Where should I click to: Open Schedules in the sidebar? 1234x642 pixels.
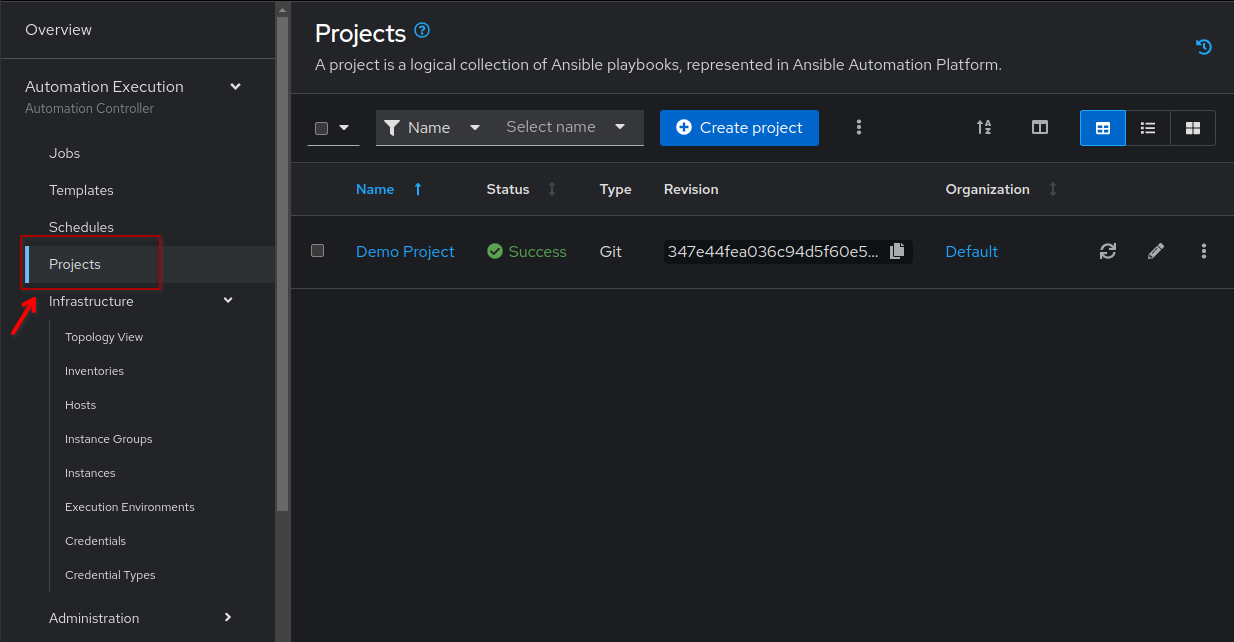81,227
